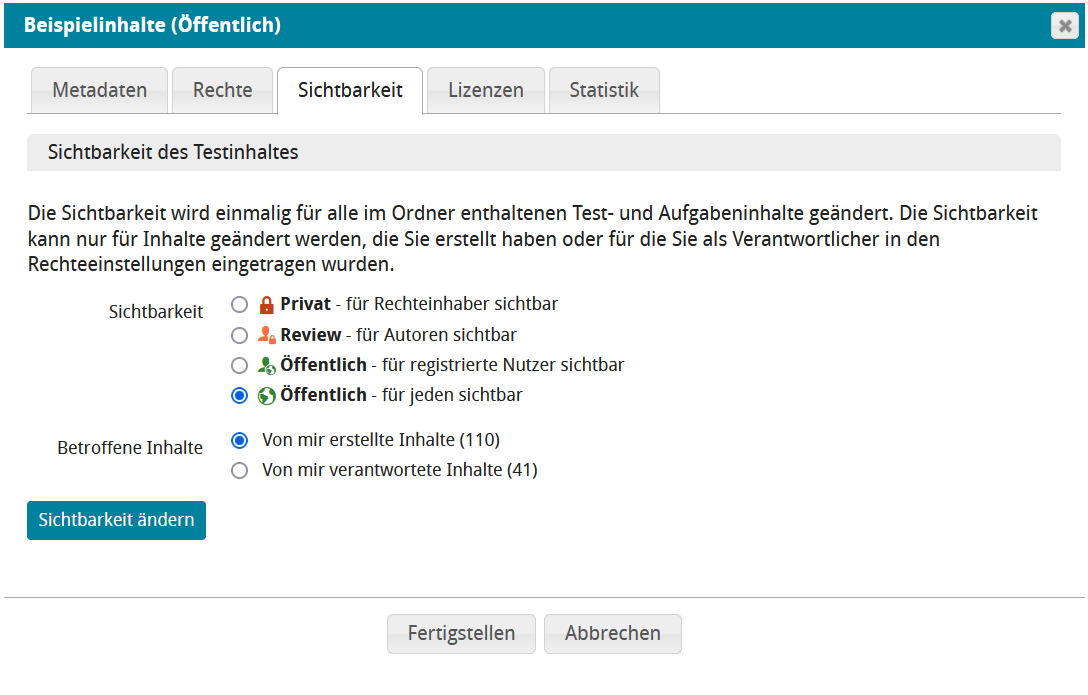Click the green user icon for registered users
This screenshot has width=1088, height=695.
266,365
